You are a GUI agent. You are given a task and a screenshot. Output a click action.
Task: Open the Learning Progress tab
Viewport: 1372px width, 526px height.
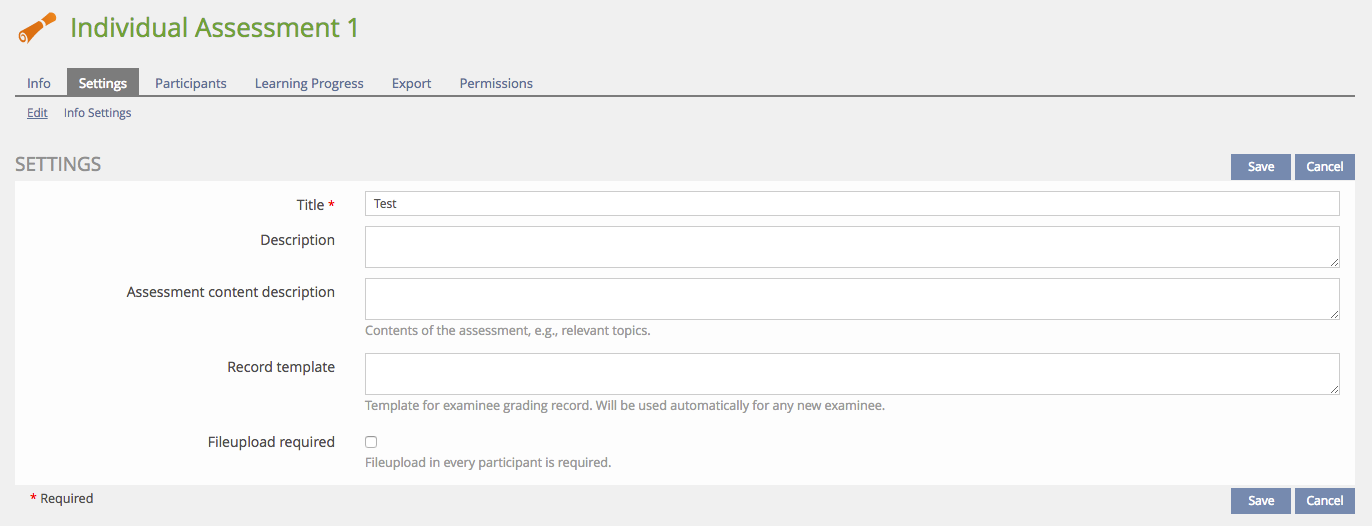[309, 83]
